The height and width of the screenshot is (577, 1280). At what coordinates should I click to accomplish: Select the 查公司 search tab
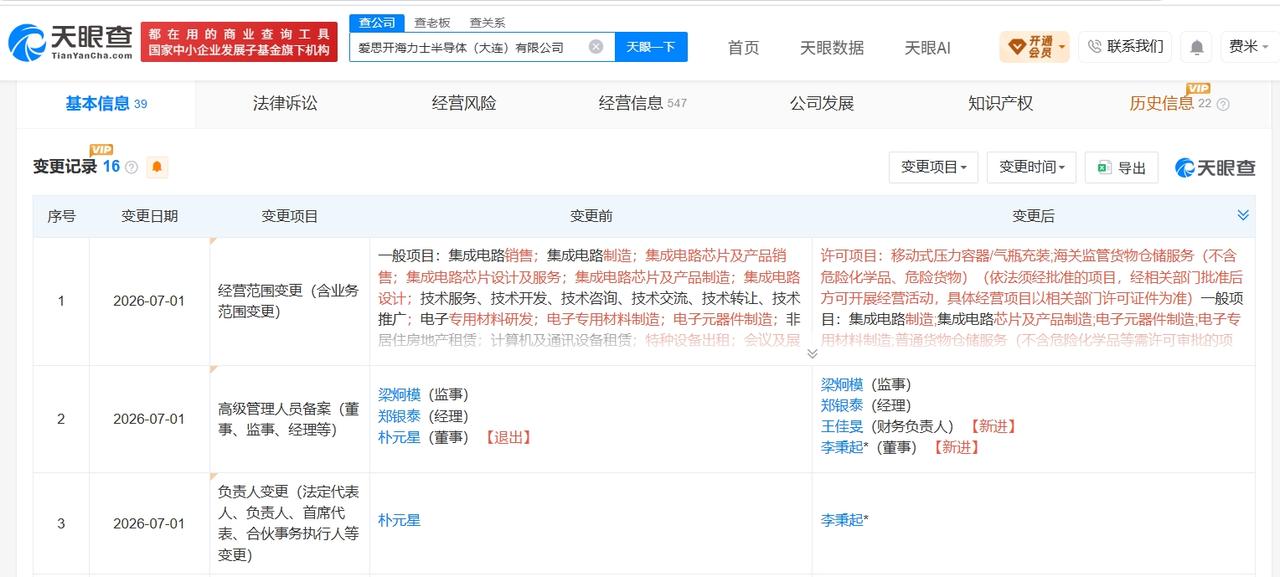pos(377,22)
